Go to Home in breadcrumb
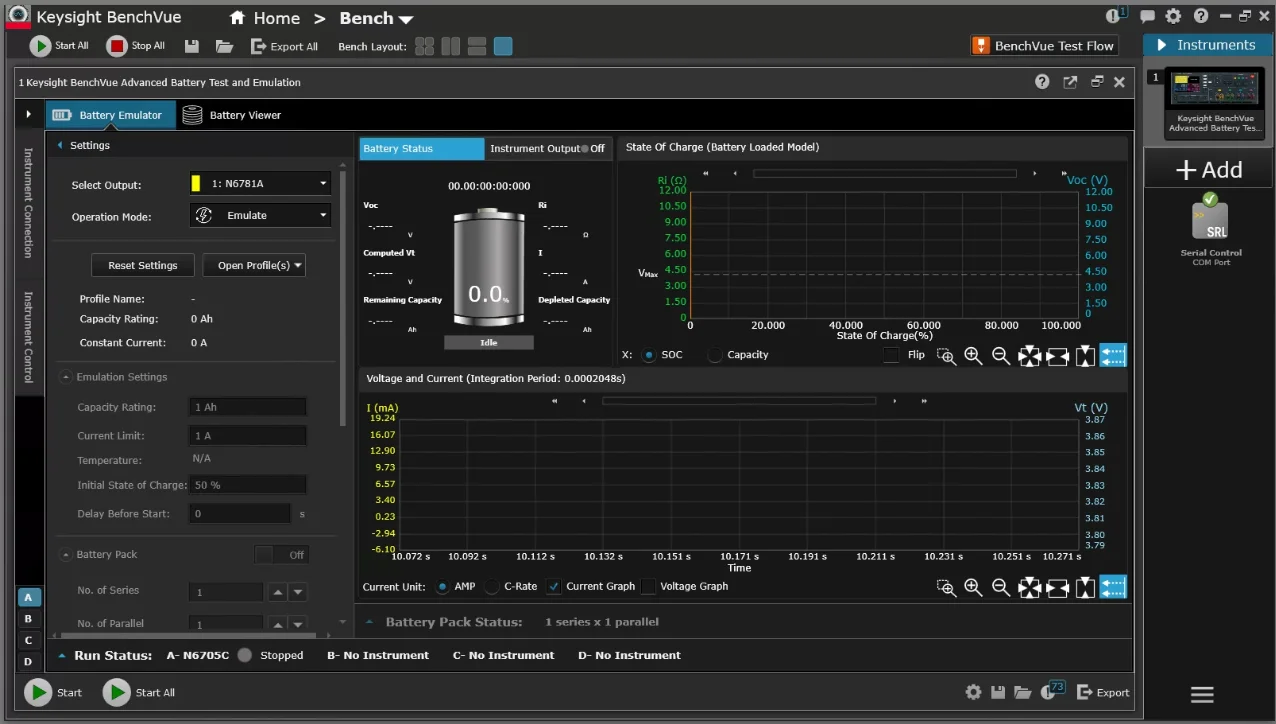1276x724 pixels. [x=265, y=19]
